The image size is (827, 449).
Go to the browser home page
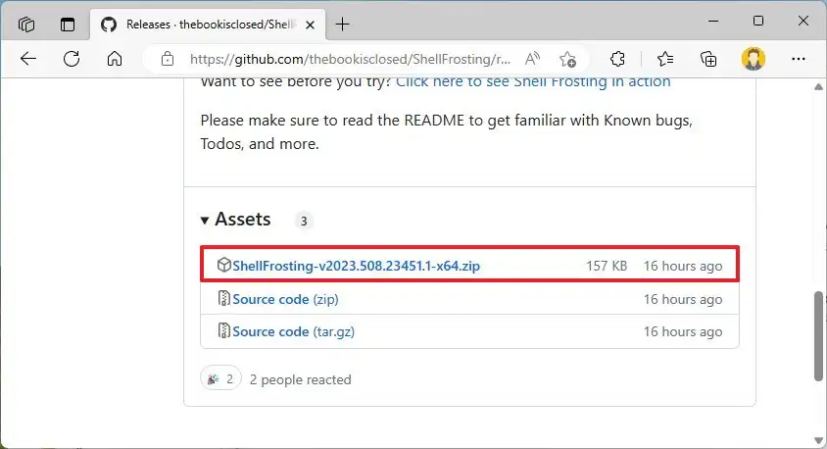click(x=114, y=59)
